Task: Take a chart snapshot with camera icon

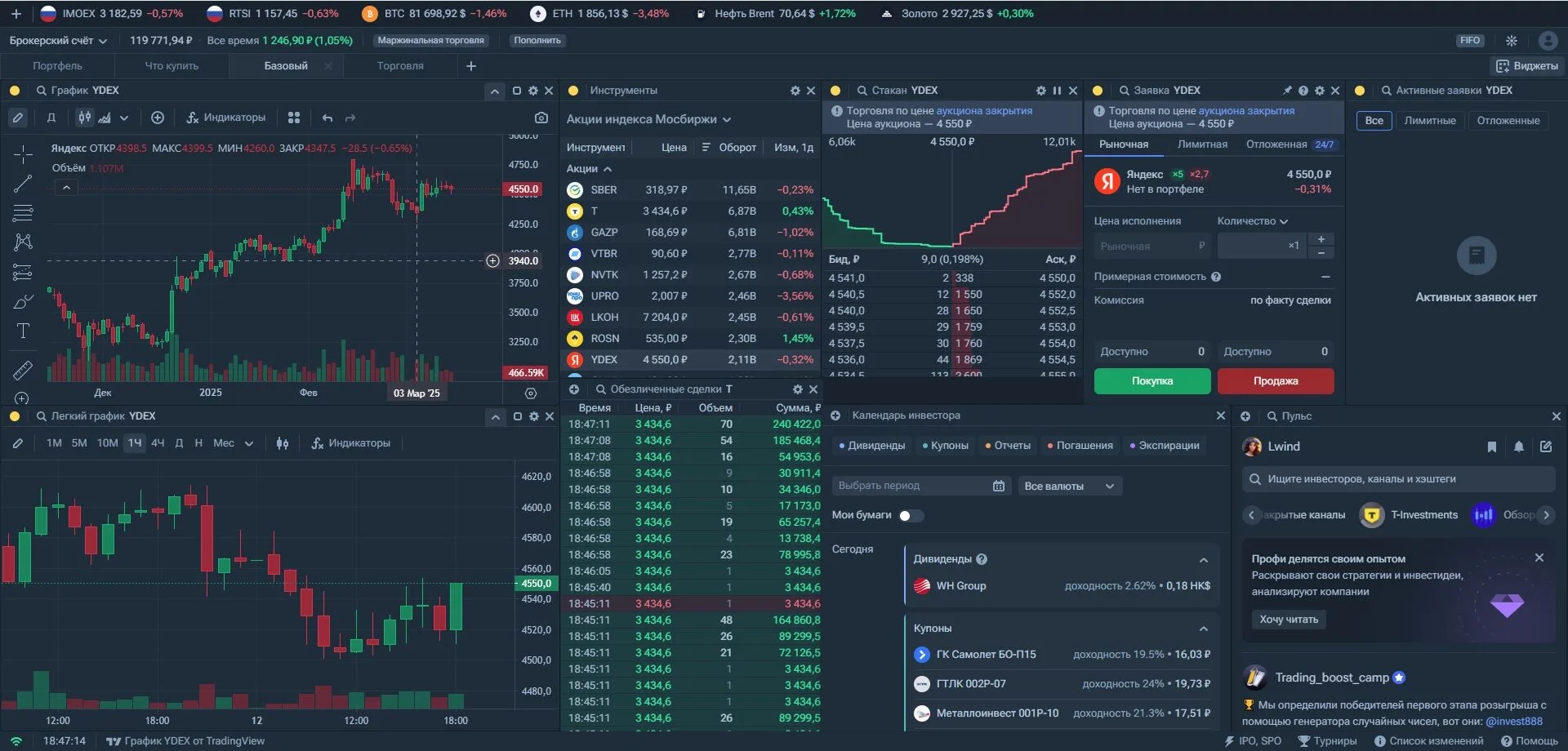Action: (x=541, y=118)
